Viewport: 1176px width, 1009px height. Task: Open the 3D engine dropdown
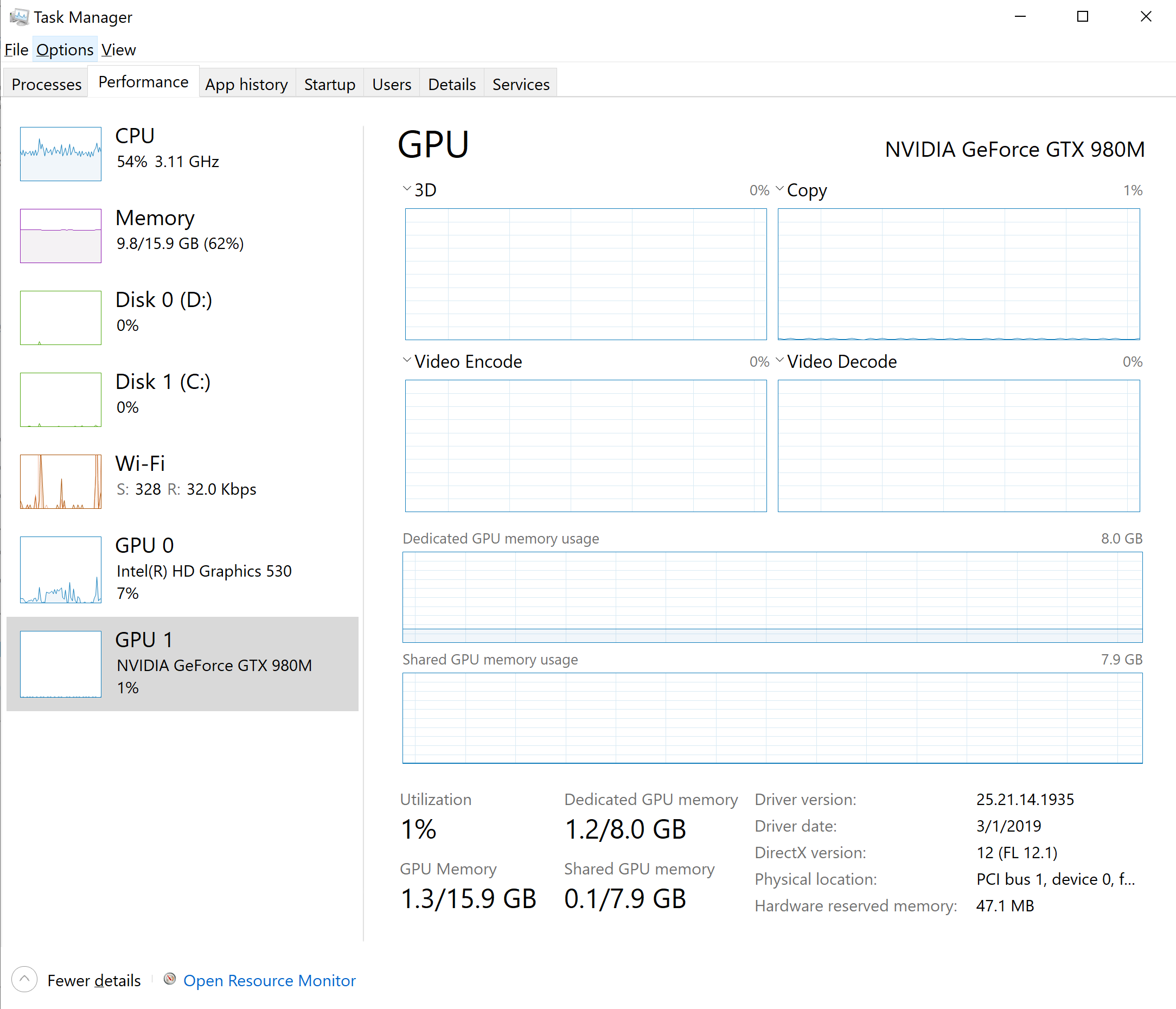[407, 189]
